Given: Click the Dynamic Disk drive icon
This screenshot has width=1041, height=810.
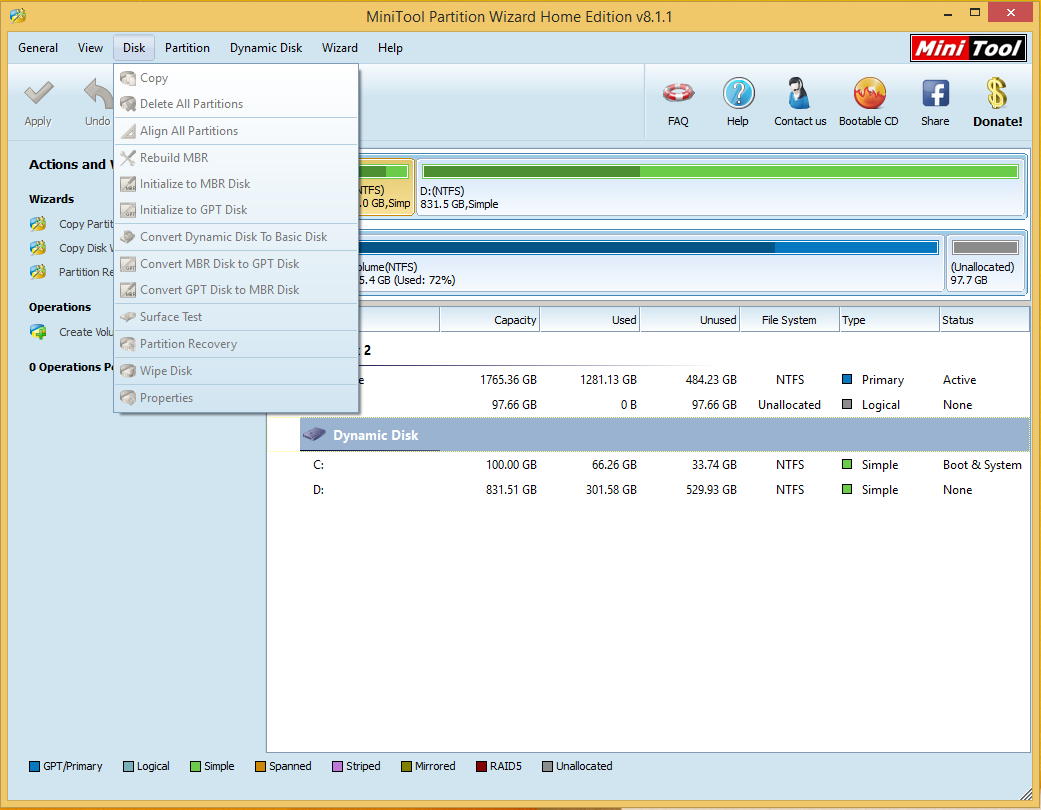Looking at the screenshot, I should coord(314,435).
